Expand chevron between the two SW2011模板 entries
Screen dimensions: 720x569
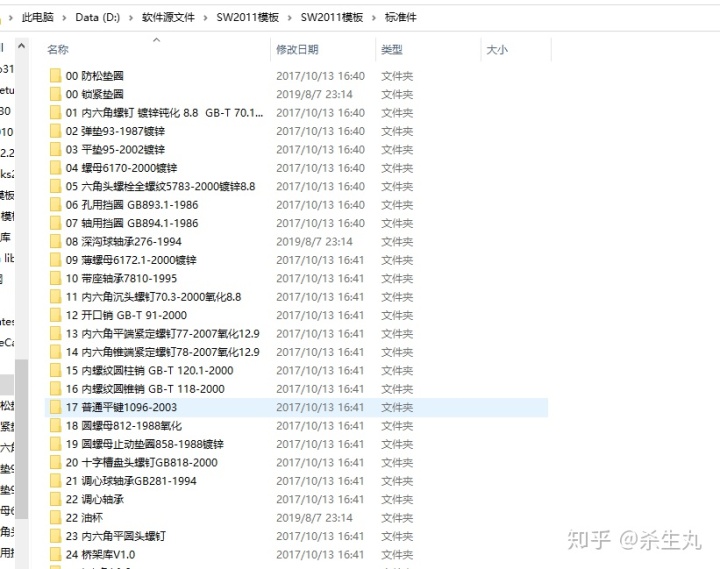tap(290, 18)
